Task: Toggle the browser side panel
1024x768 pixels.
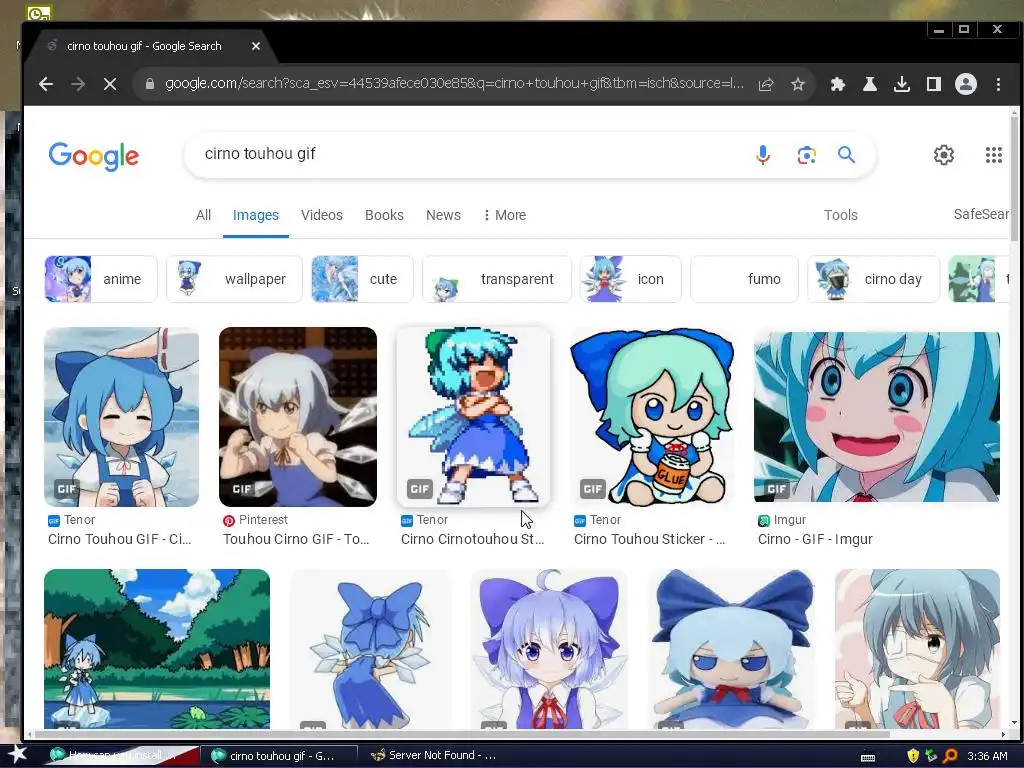Action: (934, 84)
